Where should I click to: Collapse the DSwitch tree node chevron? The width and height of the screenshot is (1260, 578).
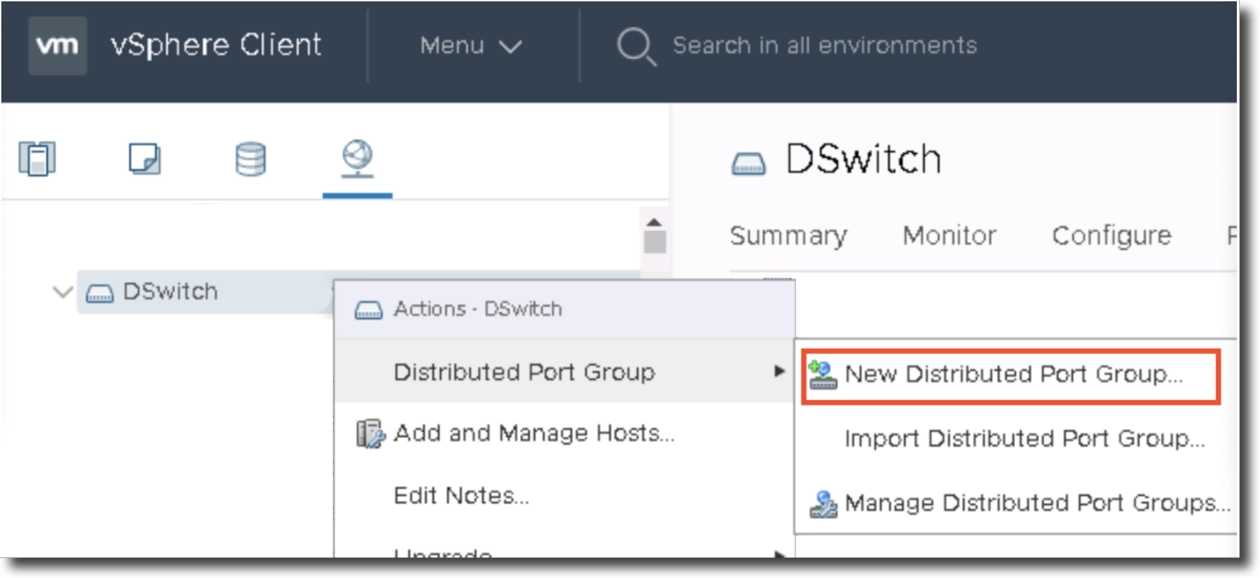[62, 293]
